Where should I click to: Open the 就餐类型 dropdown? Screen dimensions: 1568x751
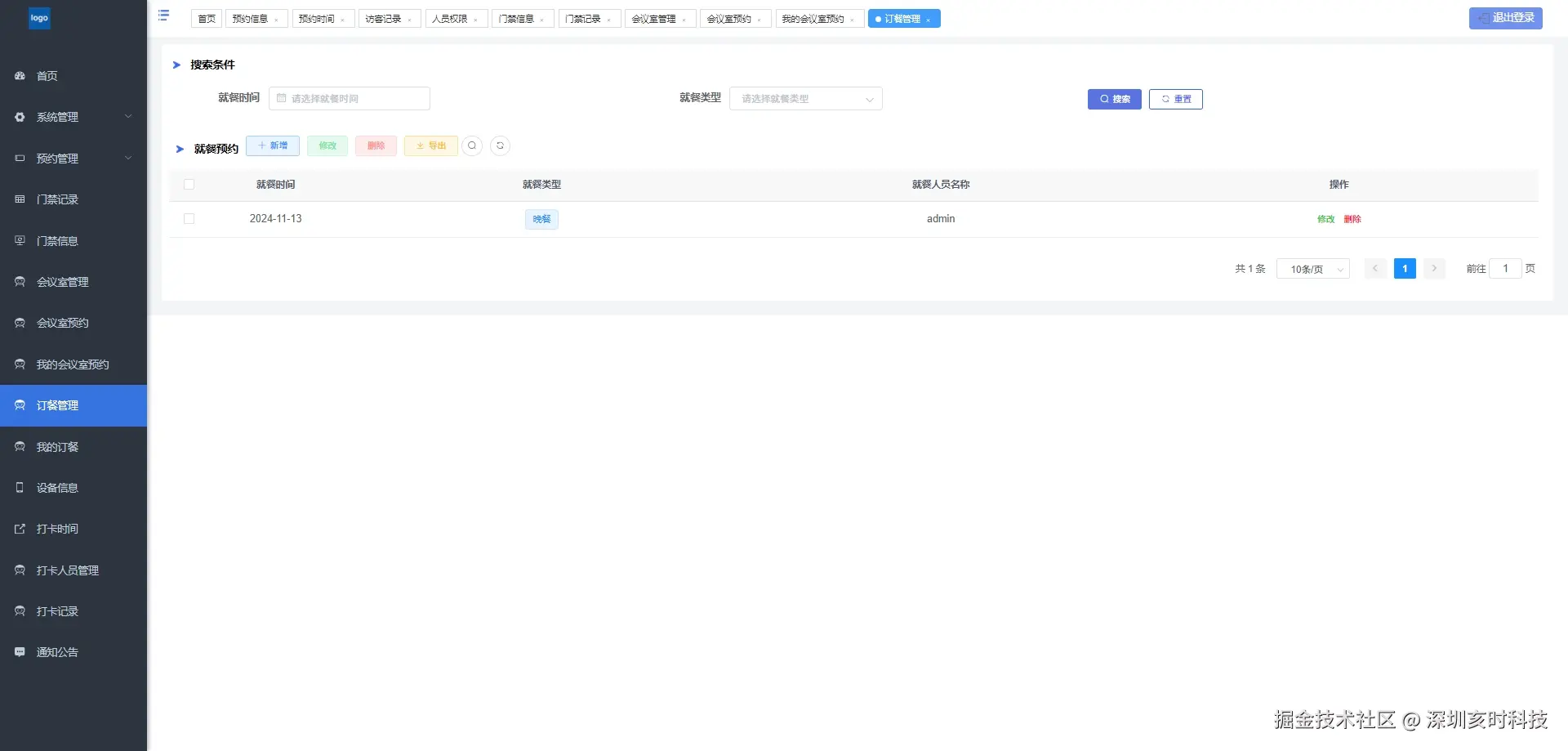tap(805, 99)
